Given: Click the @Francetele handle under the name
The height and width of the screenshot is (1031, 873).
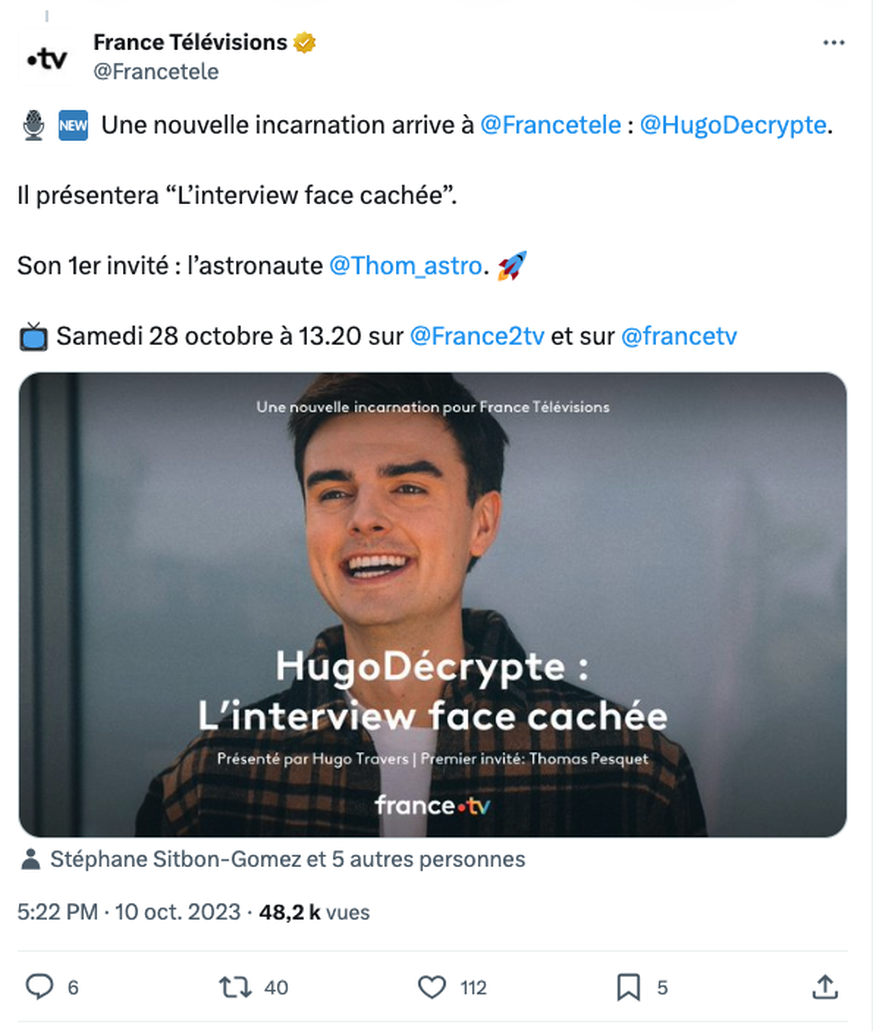Looking at the screenshot, I should point(155,72).
